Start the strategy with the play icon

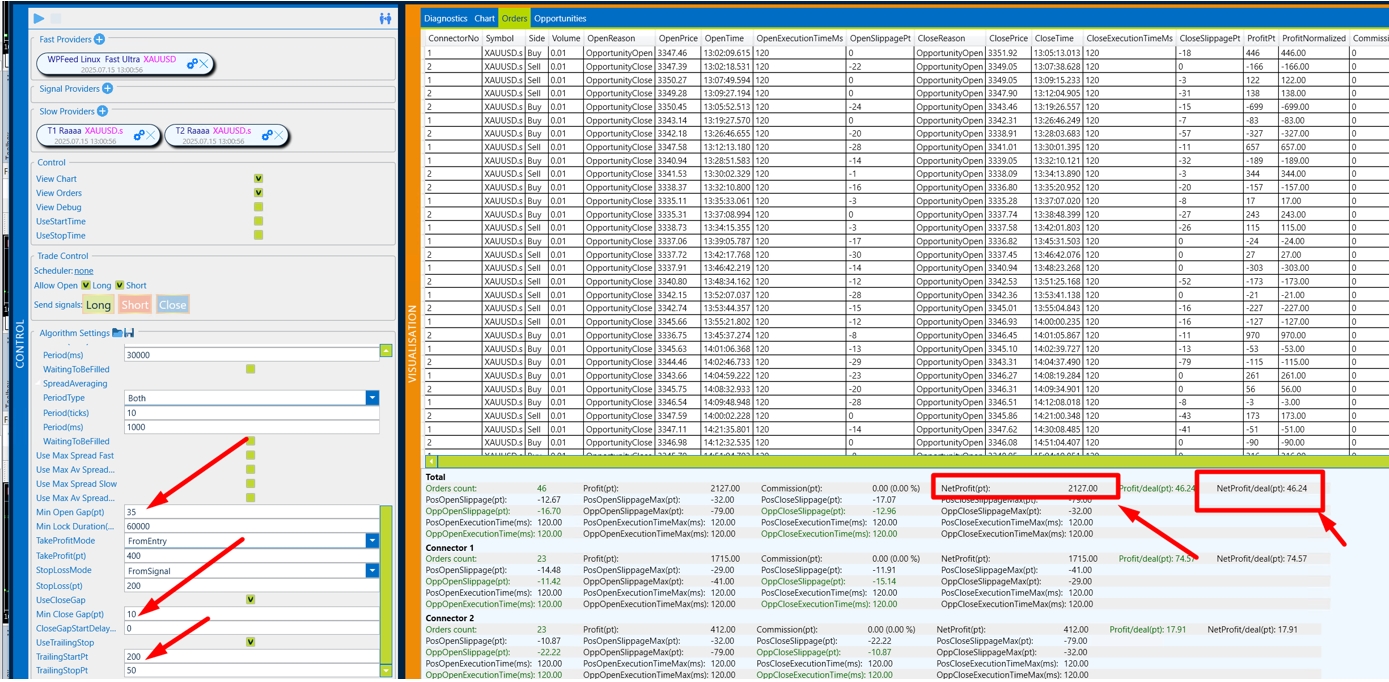point(38,17)
